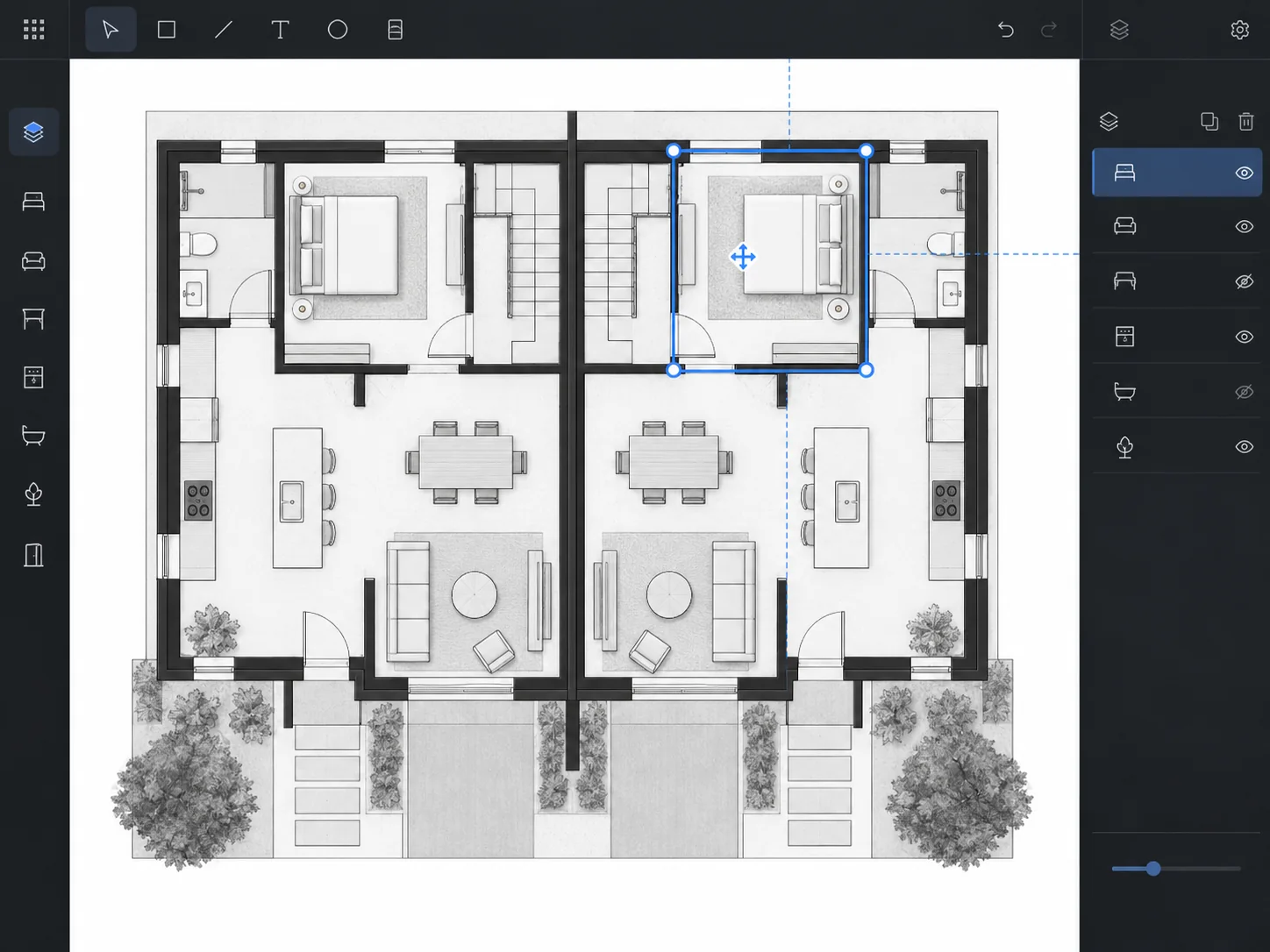Open bed furniture category in left sidebar
1270x952 pixels.
click(33, 202)
